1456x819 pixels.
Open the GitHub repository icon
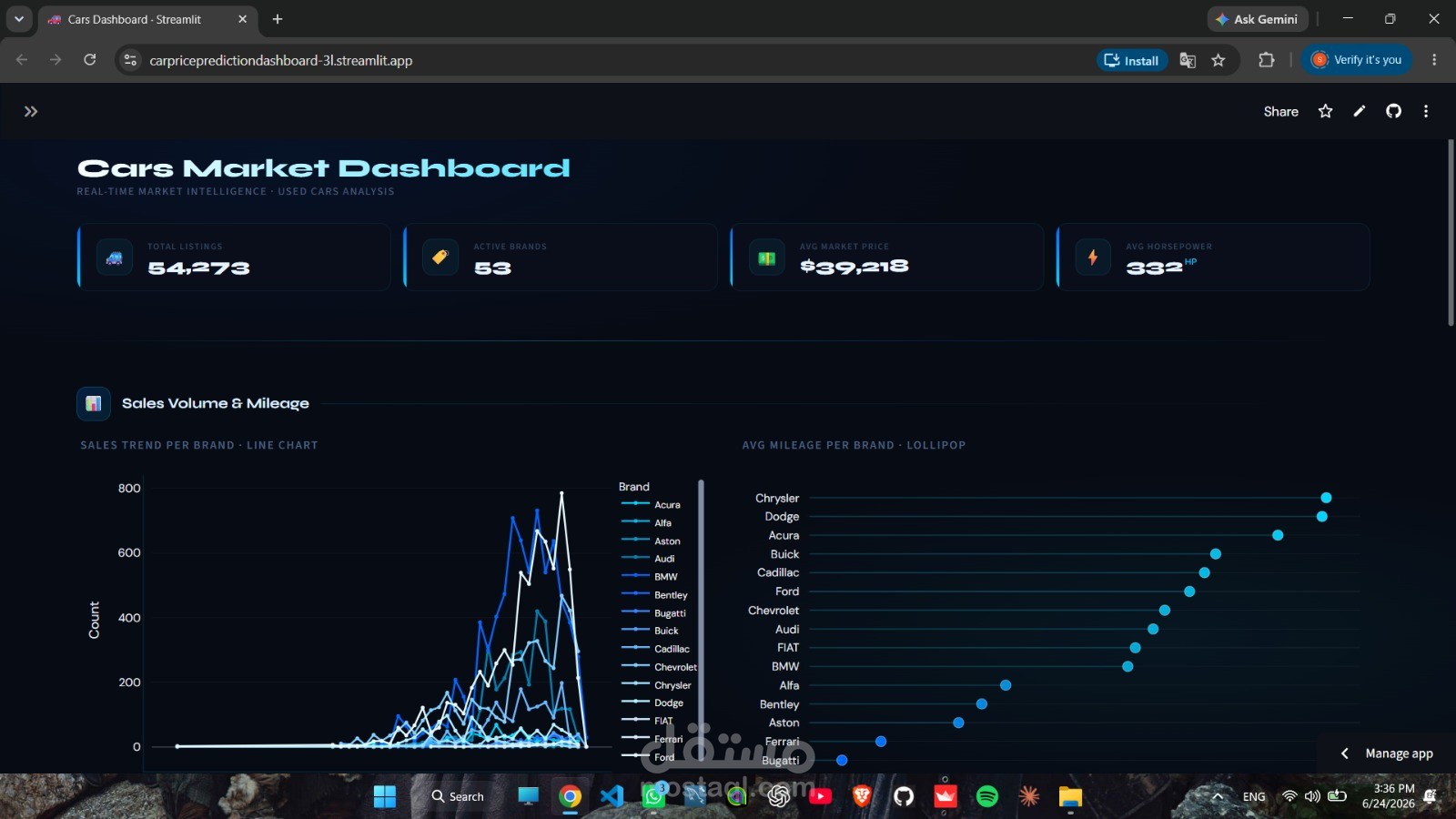click(1393, 111)
